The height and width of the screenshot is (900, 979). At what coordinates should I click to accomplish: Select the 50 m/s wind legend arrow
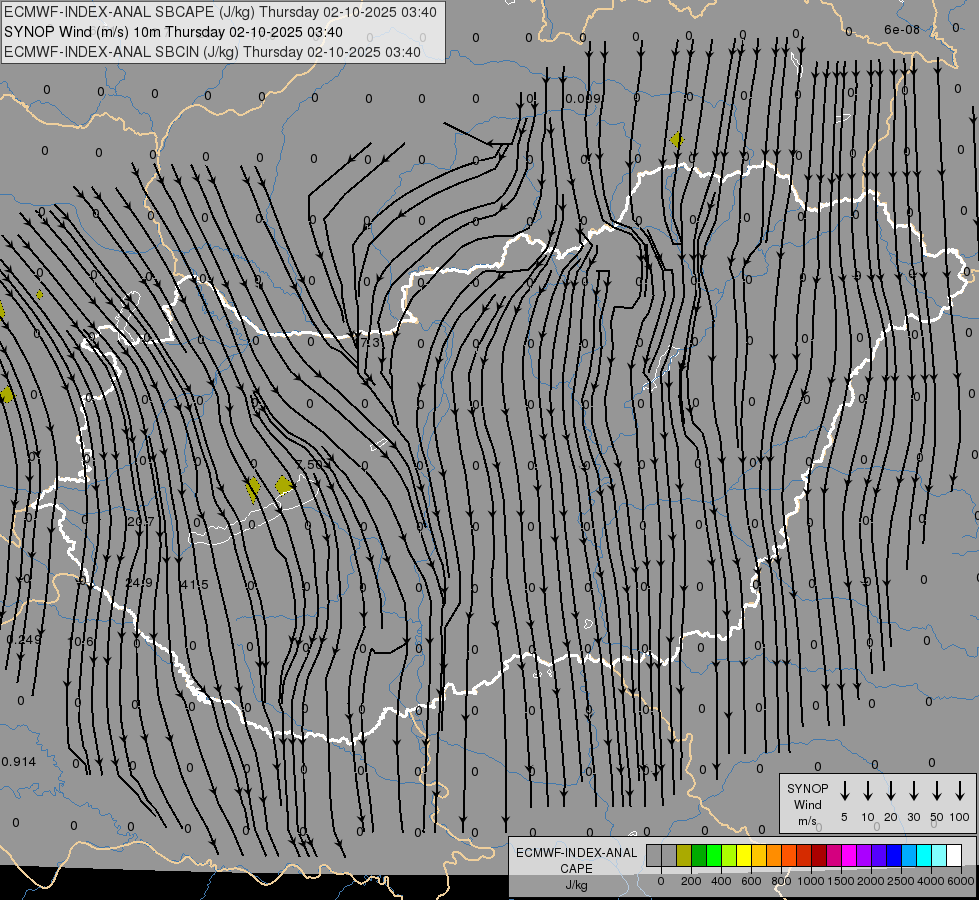pyautogui.click(x=937, y=791)
